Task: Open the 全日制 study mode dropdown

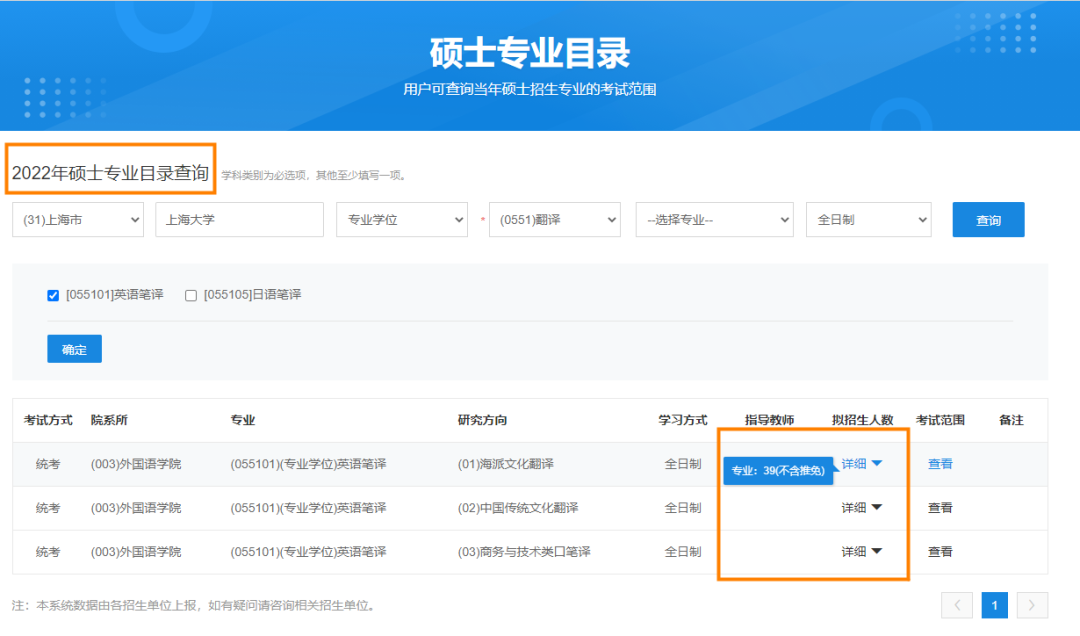Action: coord(868,220)
